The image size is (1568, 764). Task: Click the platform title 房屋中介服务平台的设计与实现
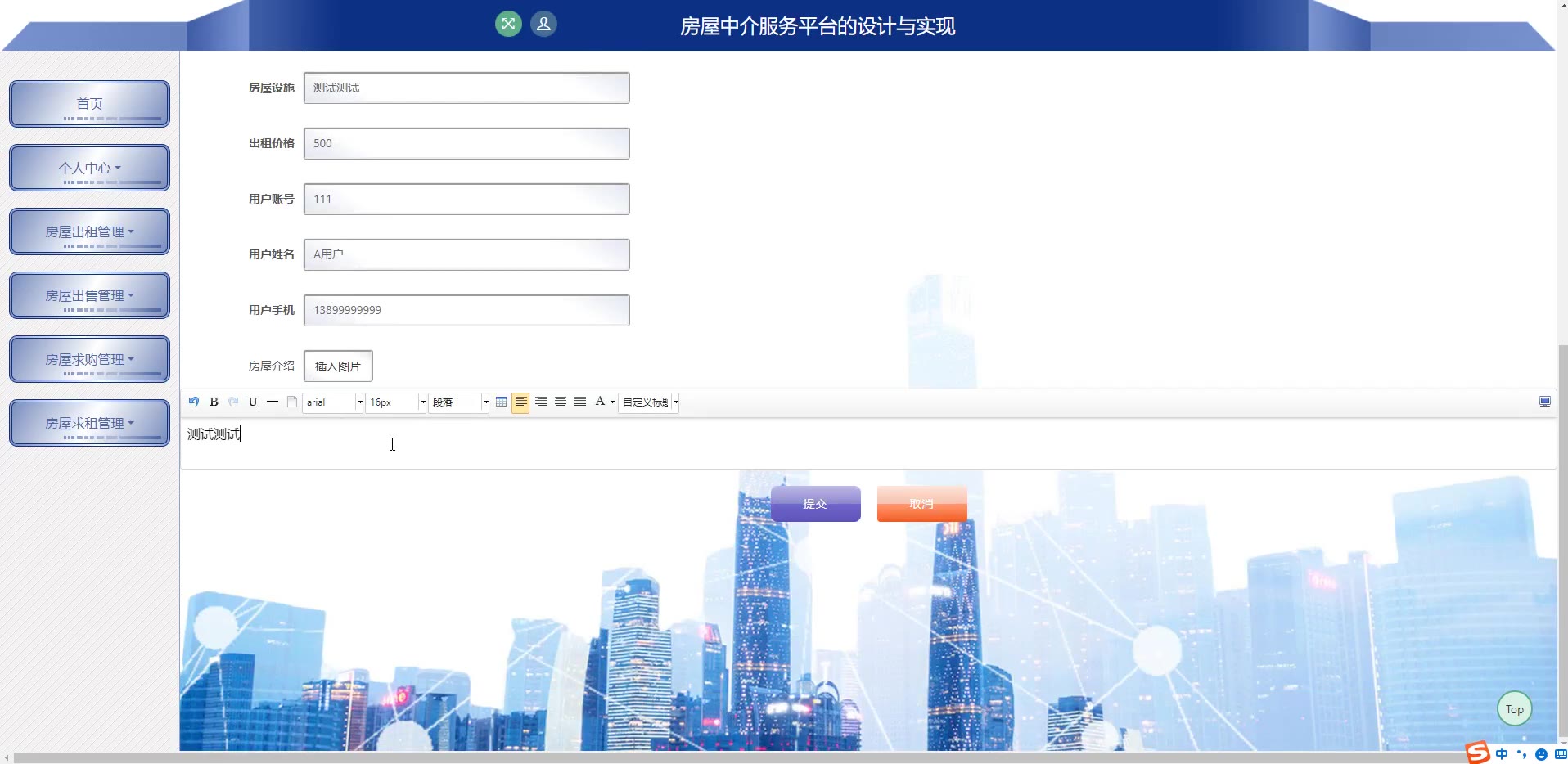coord(818,26)
